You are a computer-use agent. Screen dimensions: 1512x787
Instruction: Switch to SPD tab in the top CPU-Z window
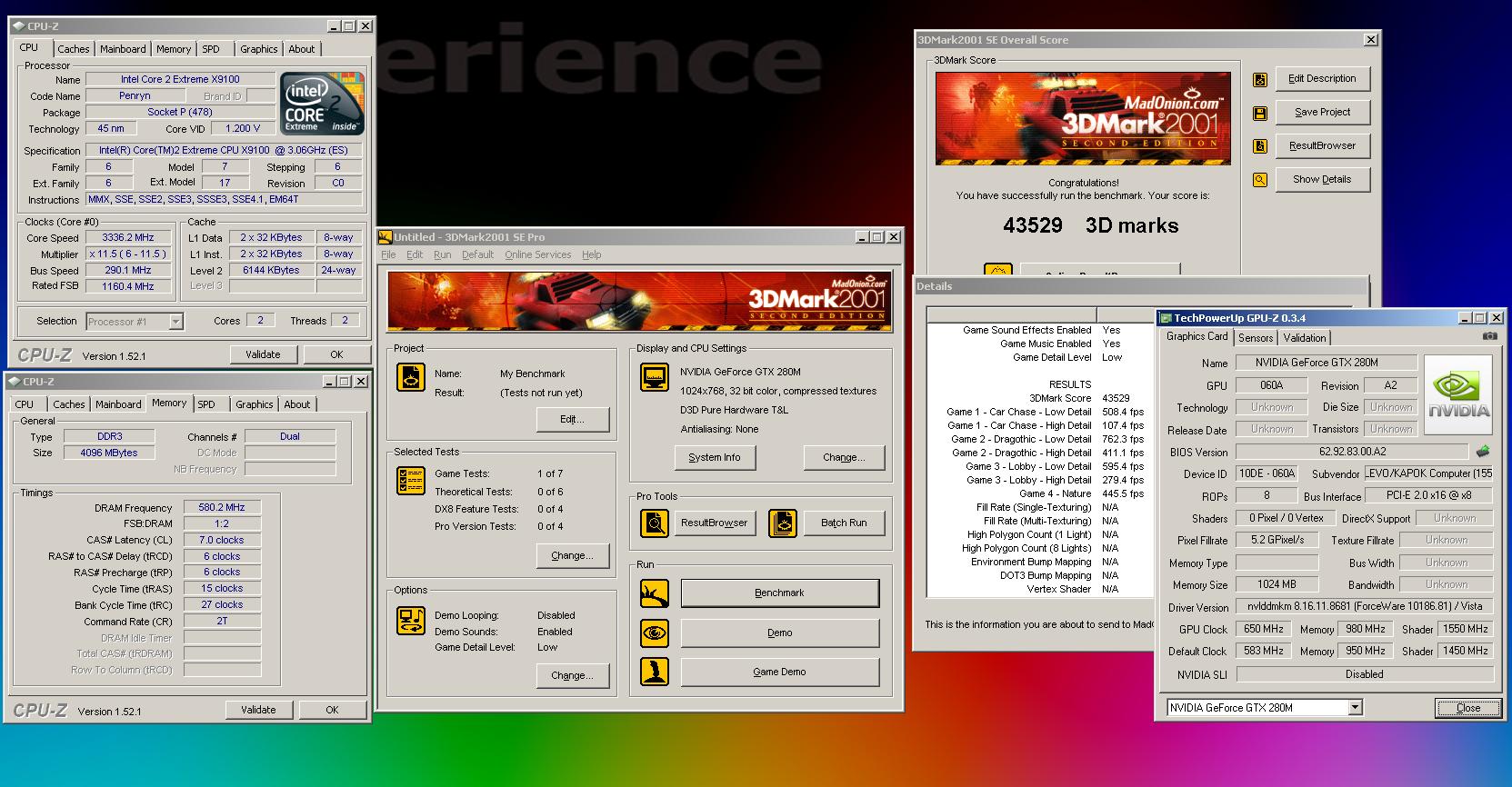click(211, 49)
